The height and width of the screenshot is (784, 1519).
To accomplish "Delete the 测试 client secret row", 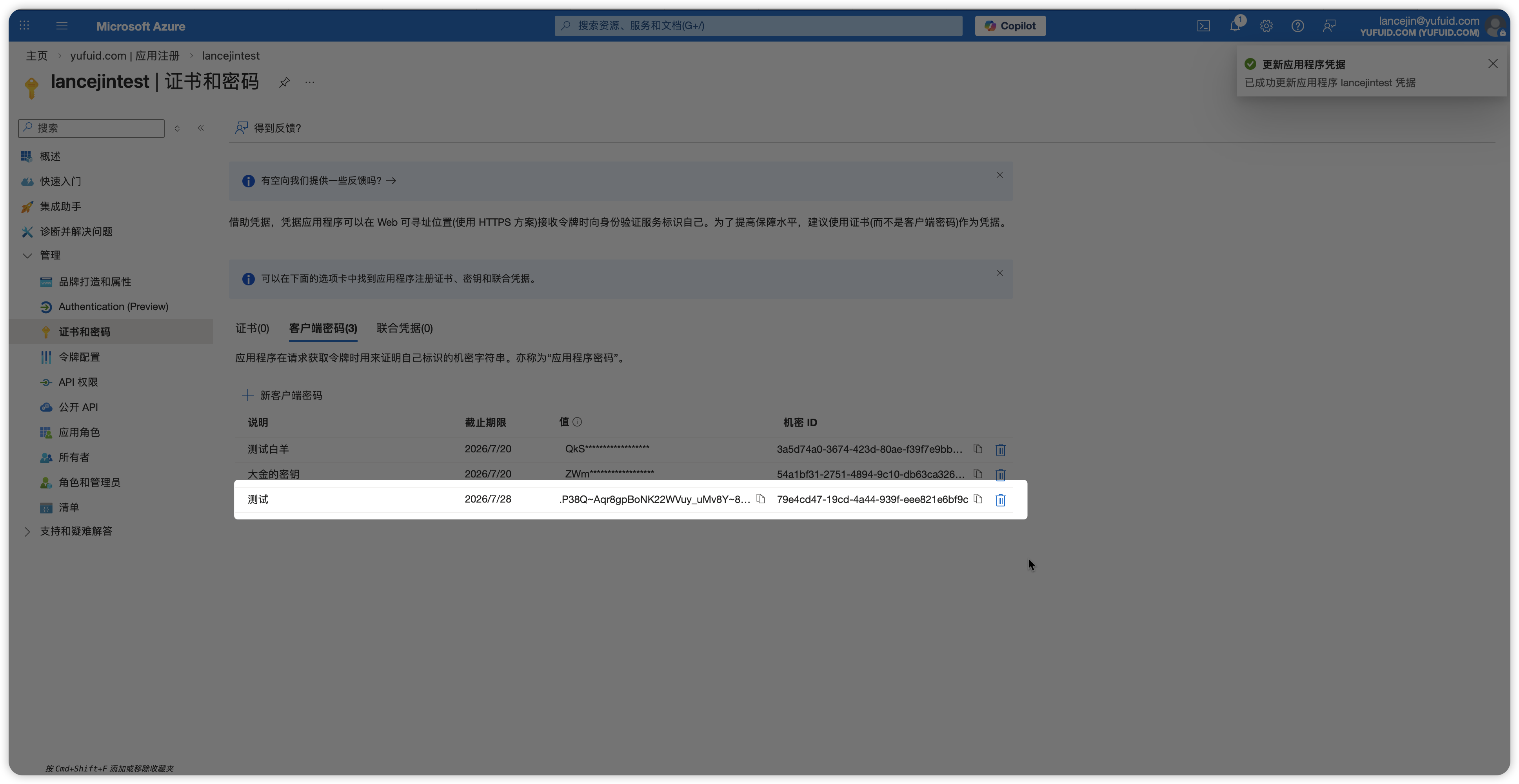I will click(1000, 500).
